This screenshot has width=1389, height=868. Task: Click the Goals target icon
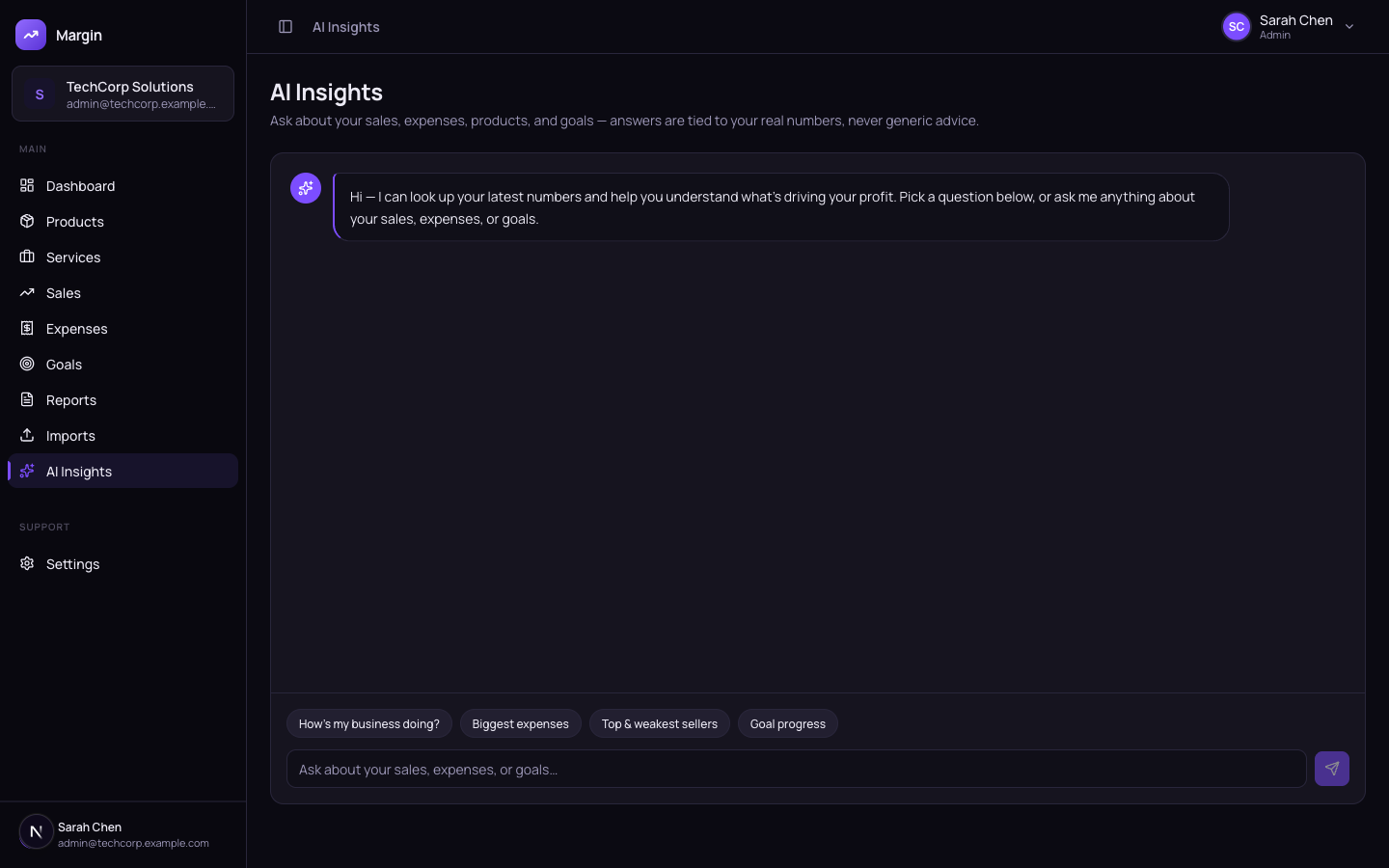pyautogui.click(x=27, y=364)
